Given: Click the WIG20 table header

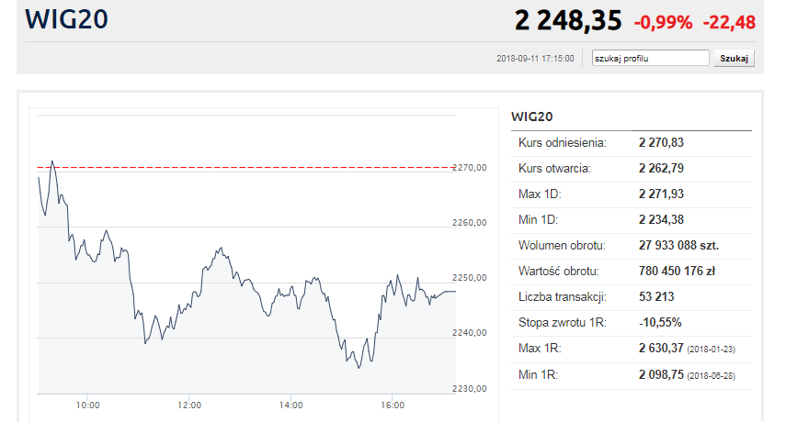Looking at the screenshot, I should click(x=532, y=117).
